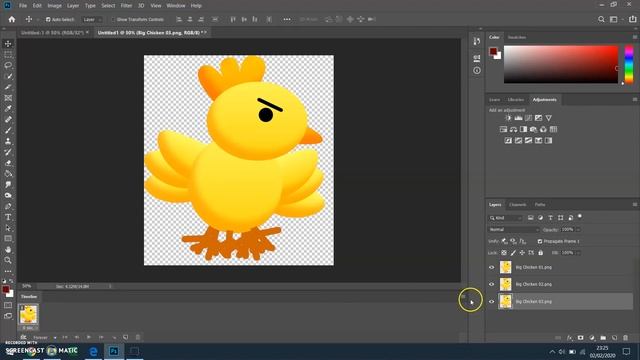Add a layer mask icon
Viewport: 640px width, 360px height.
[x=580, y=338]
